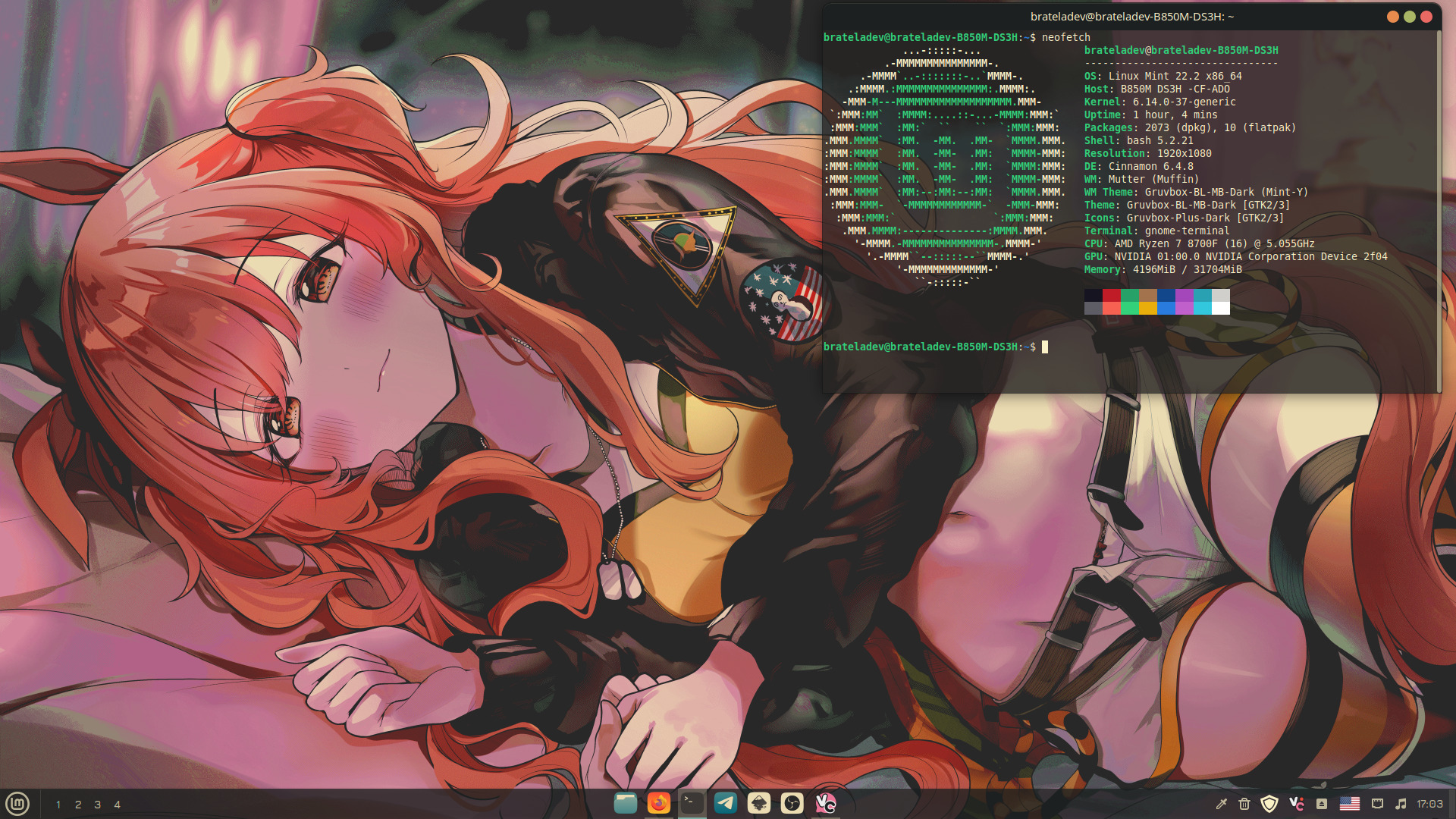The width and height of the screenshot is (1456, 819).
Task: Click the shield update manager icon
Action: tap(1269, 804)
